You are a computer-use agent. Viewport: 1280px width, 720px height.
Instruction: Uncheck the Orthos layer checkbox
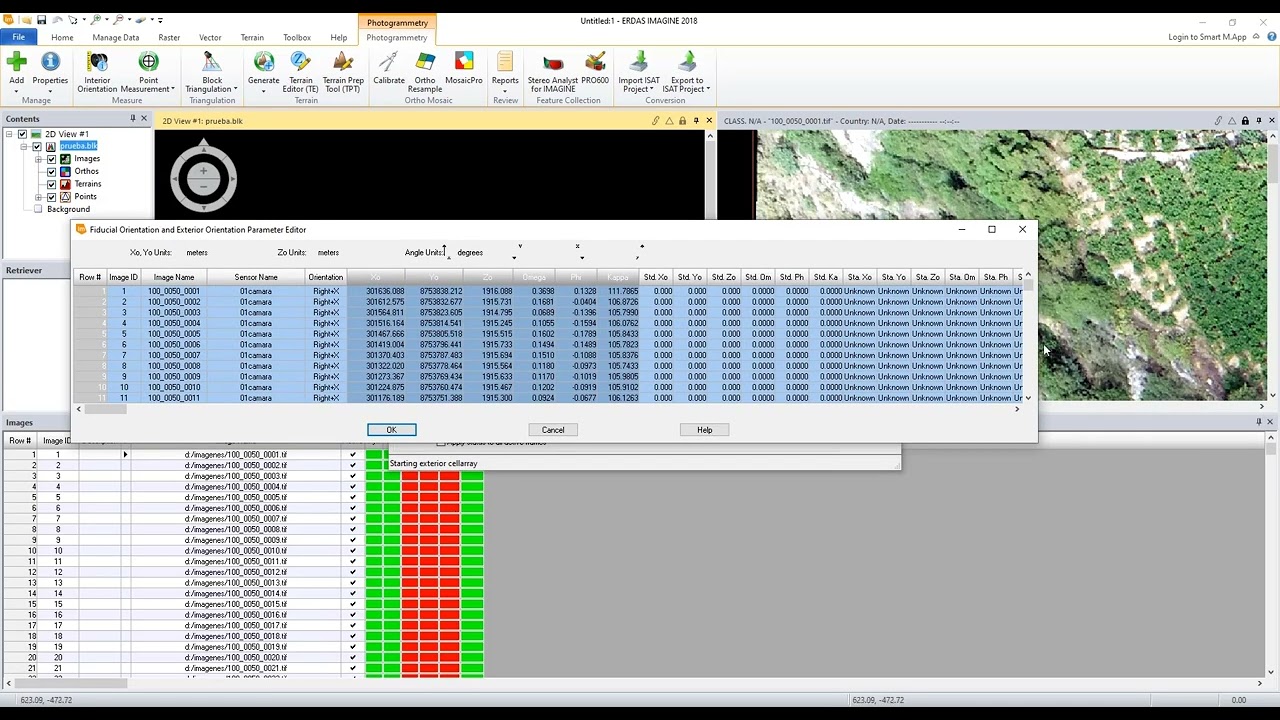(52, 171)
